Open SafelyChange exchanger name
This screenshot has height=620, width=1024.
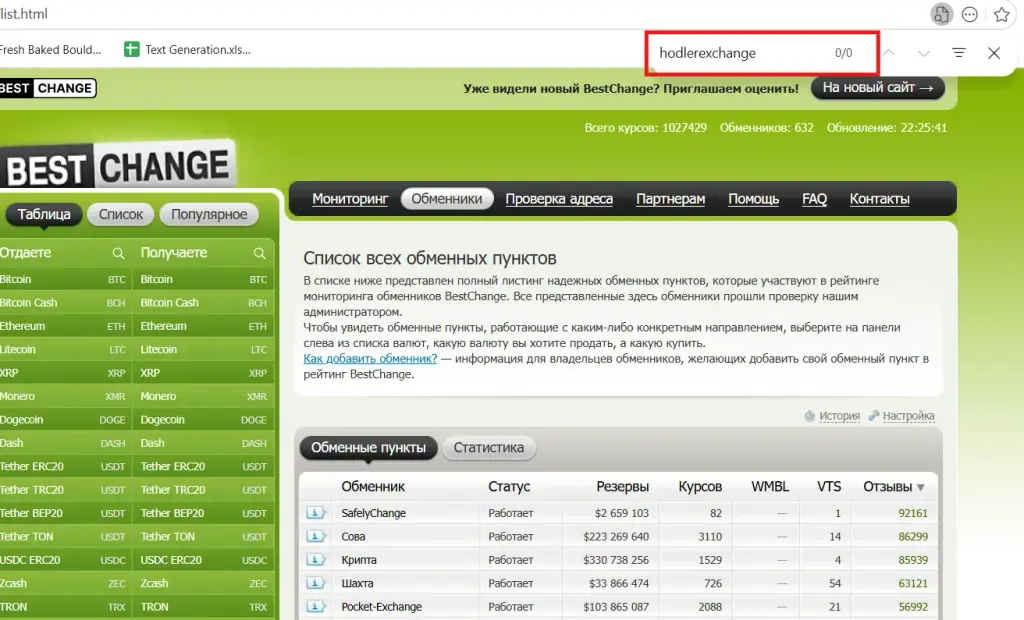374,513
